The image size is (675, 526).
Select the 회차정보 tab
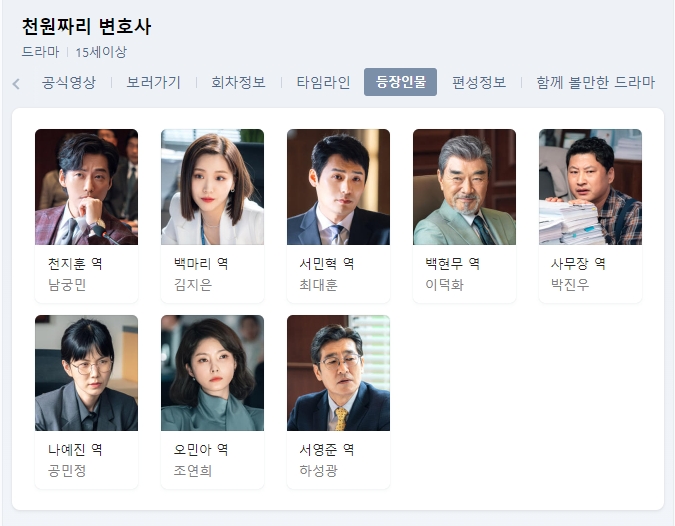(x=238, y=82)
